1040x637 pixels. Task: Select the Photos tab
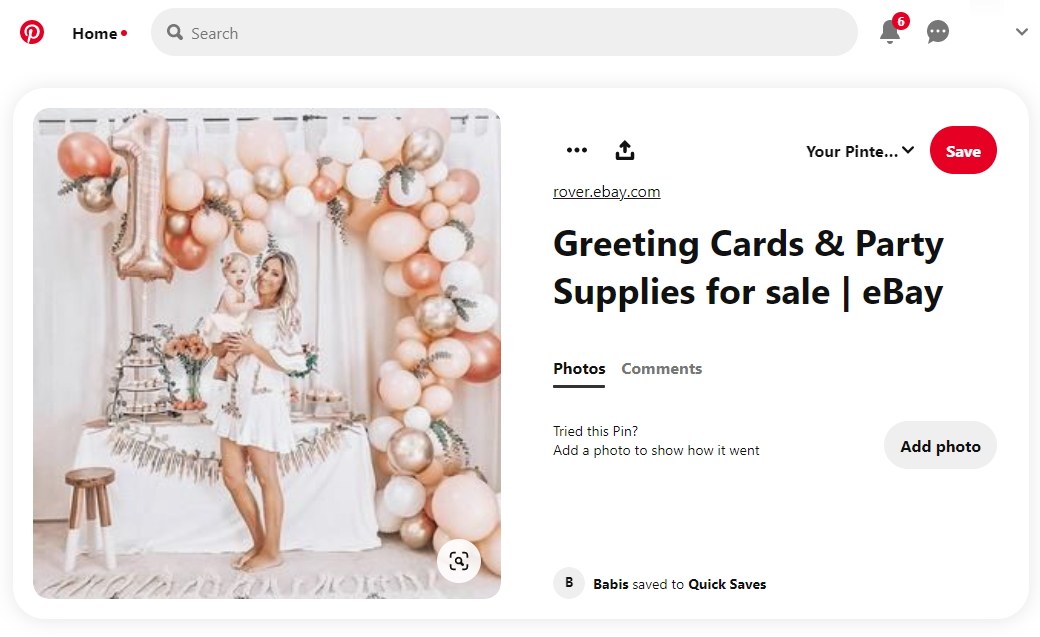tap(579, 368)
